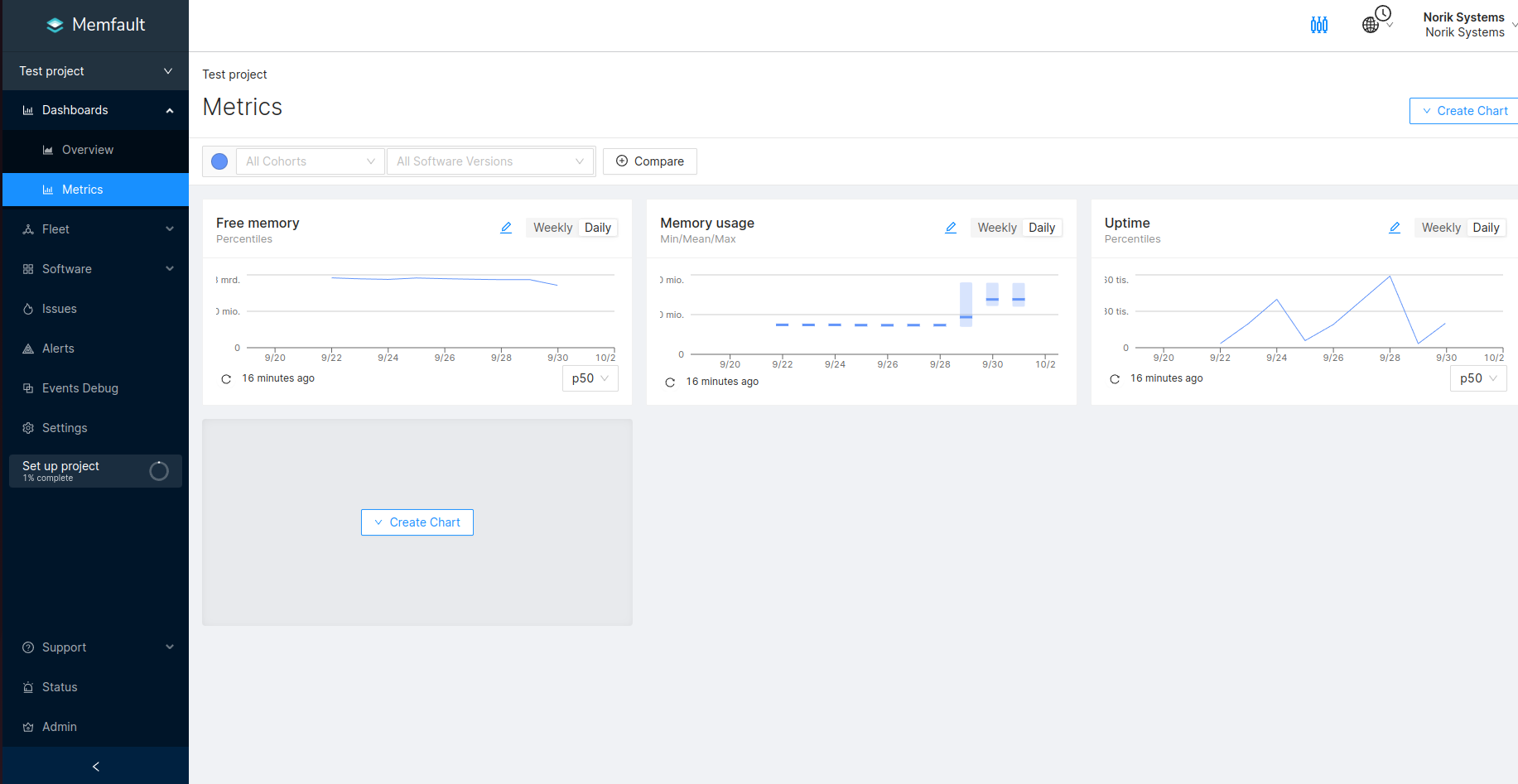The image size is (1518, 784).
Task: Click the blue cohort color swatch
Action: [219, 161]
